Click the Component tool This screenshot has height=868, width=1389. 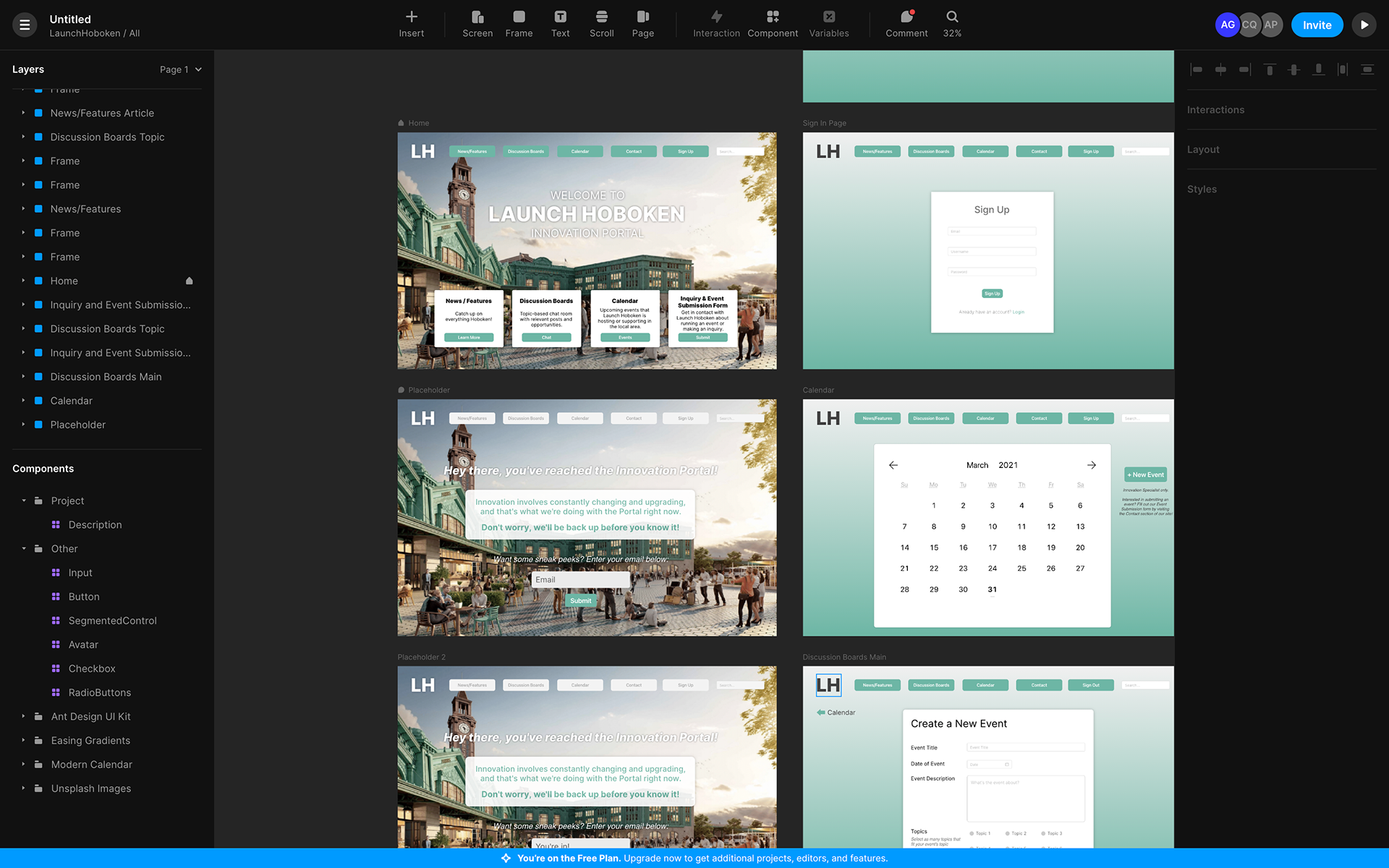(x=773, y=24)
